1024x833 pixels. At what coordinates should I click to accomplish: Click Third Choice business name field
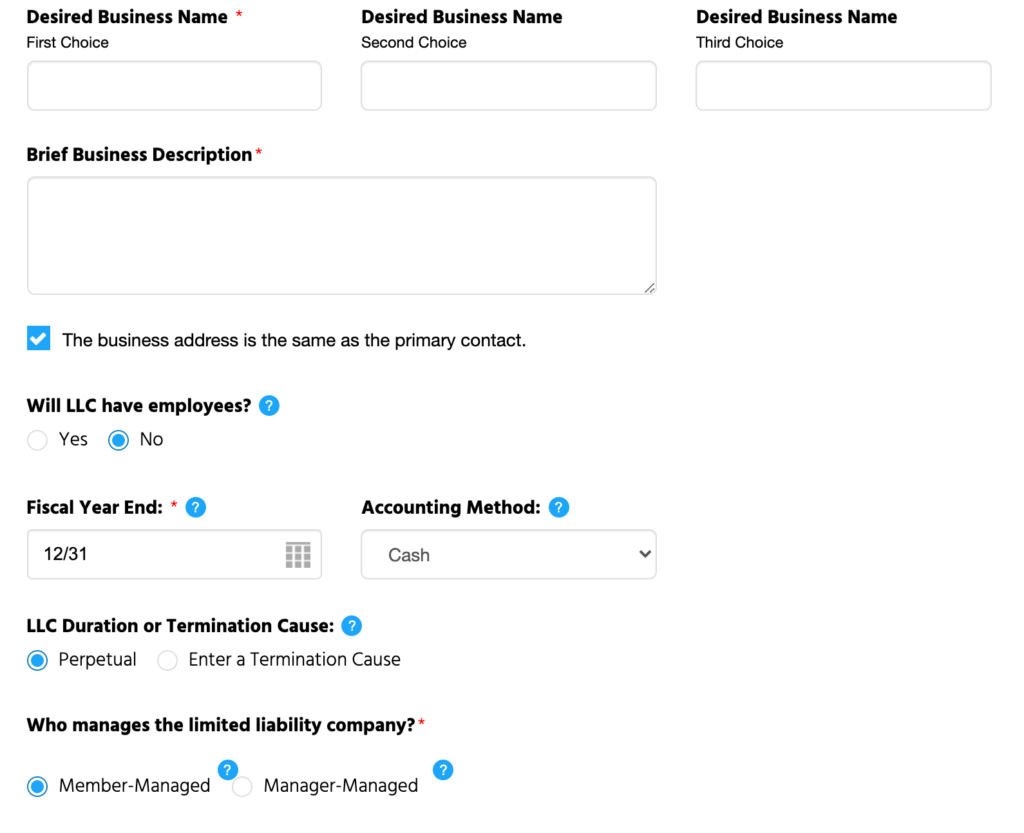coord(843,86)
